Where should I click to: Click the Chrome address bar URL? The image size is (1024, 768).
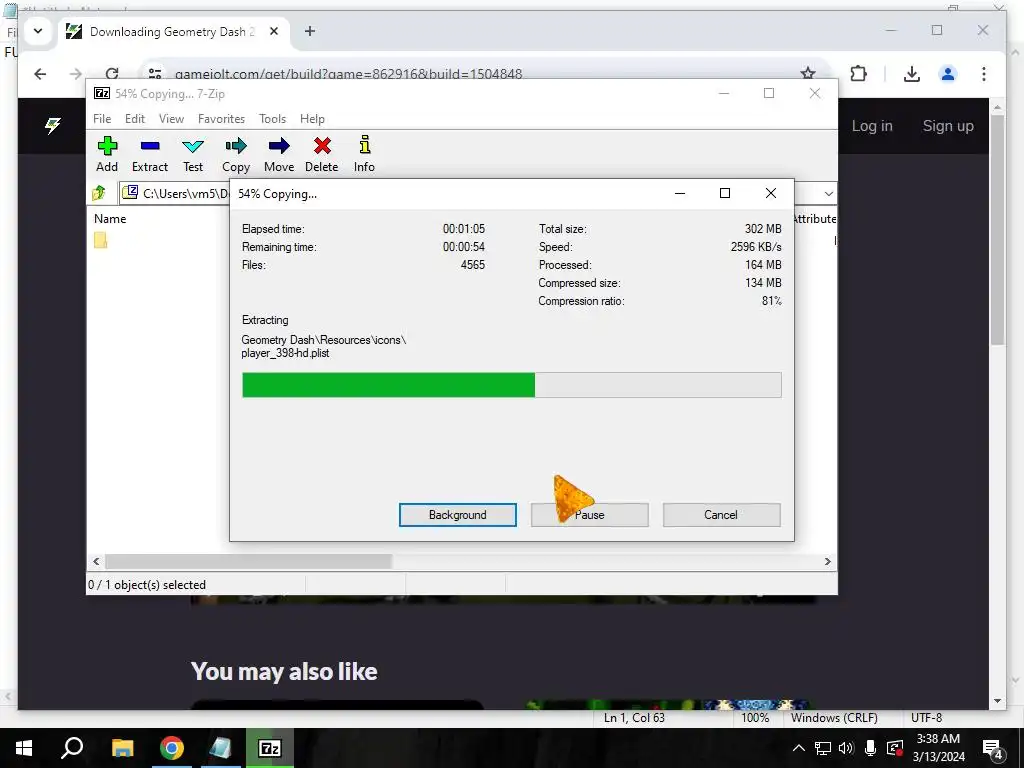tap(349, 74)
